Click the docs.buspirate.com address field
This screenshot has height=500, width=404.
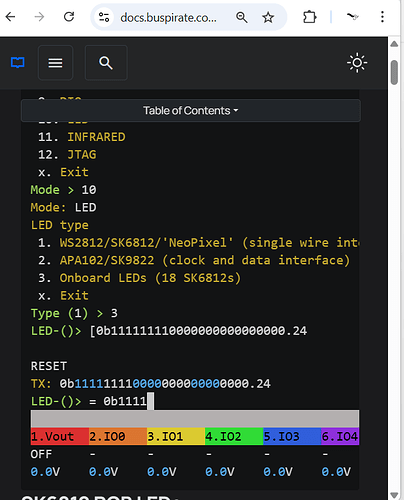(168, 17)
